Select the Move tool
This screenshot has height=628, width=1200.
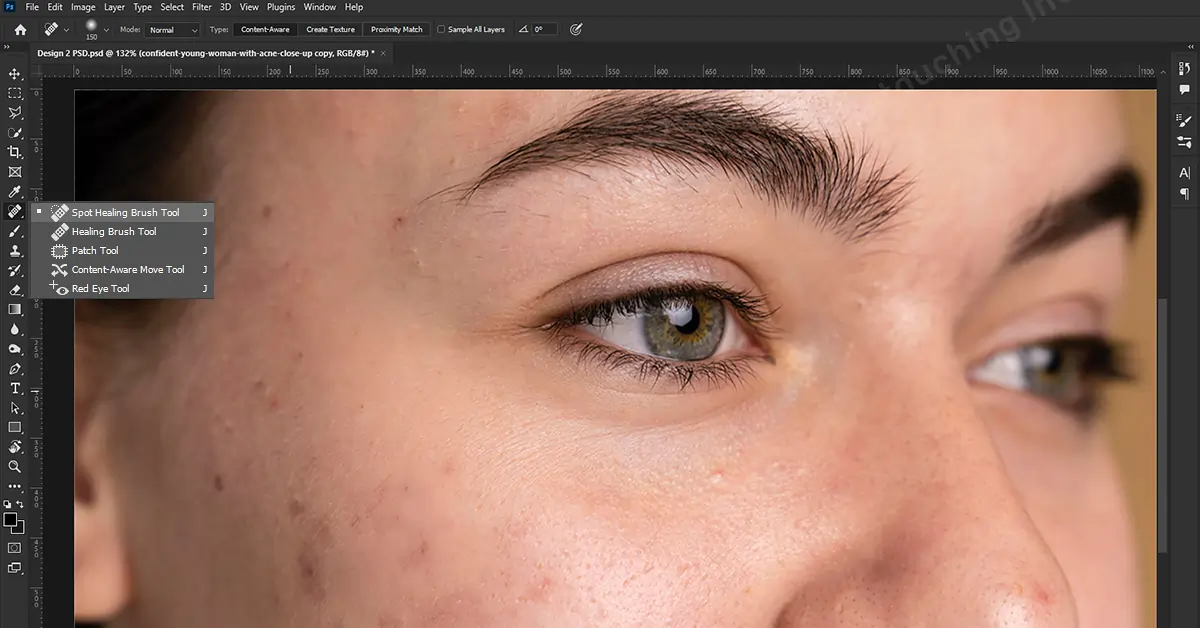point(15,74)
